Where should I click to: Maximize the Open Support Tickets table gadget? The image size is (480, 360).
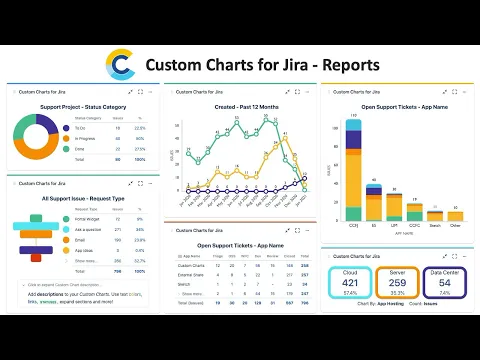[297, 230]
